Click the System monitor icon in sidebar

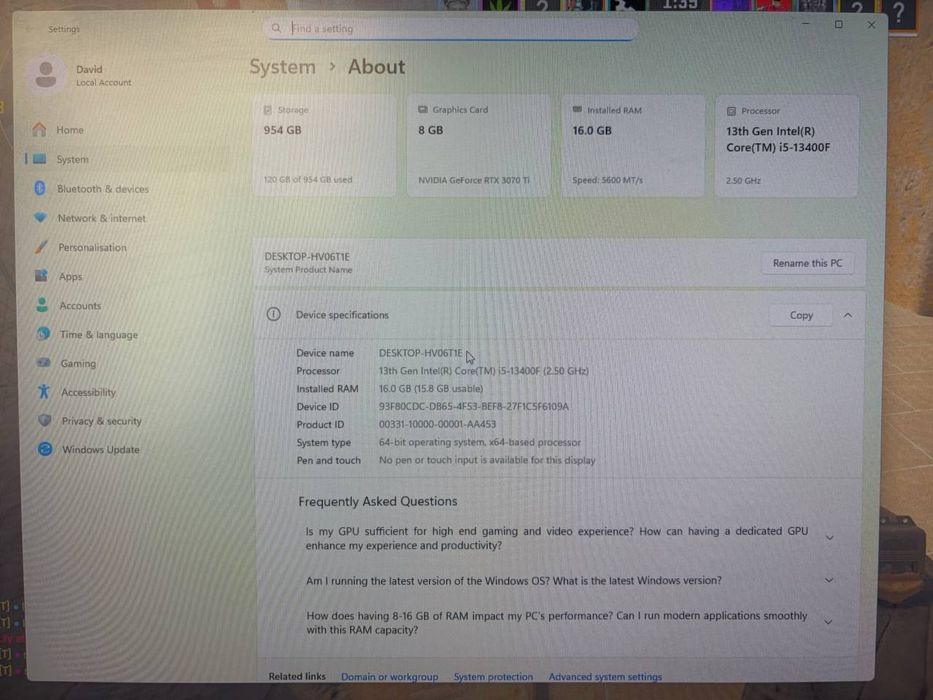[x=40, y=159]
